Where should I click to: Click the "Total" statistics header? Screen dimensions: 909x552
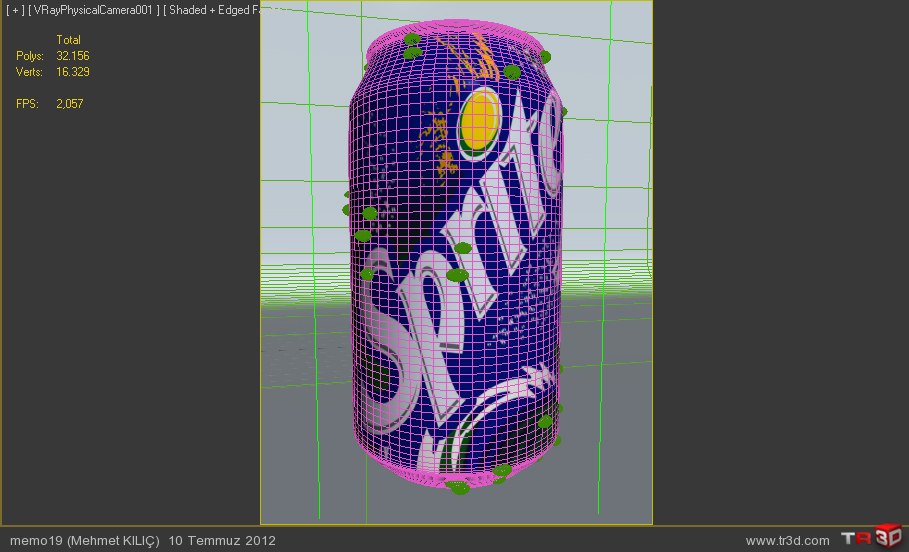[68, 40]
